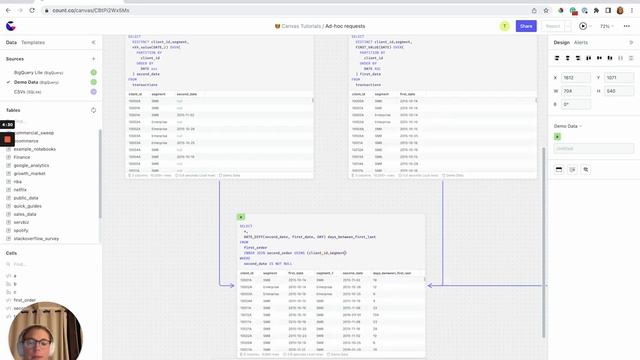Expand the Report button dropdown arrow
This screenshot has width=640, height=360.
tap(568, 26)
